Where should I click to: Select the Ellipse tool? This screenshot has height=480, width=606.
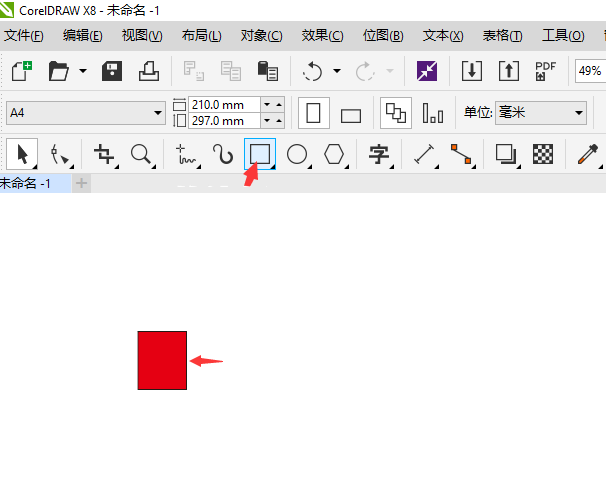tap(298, 154)
